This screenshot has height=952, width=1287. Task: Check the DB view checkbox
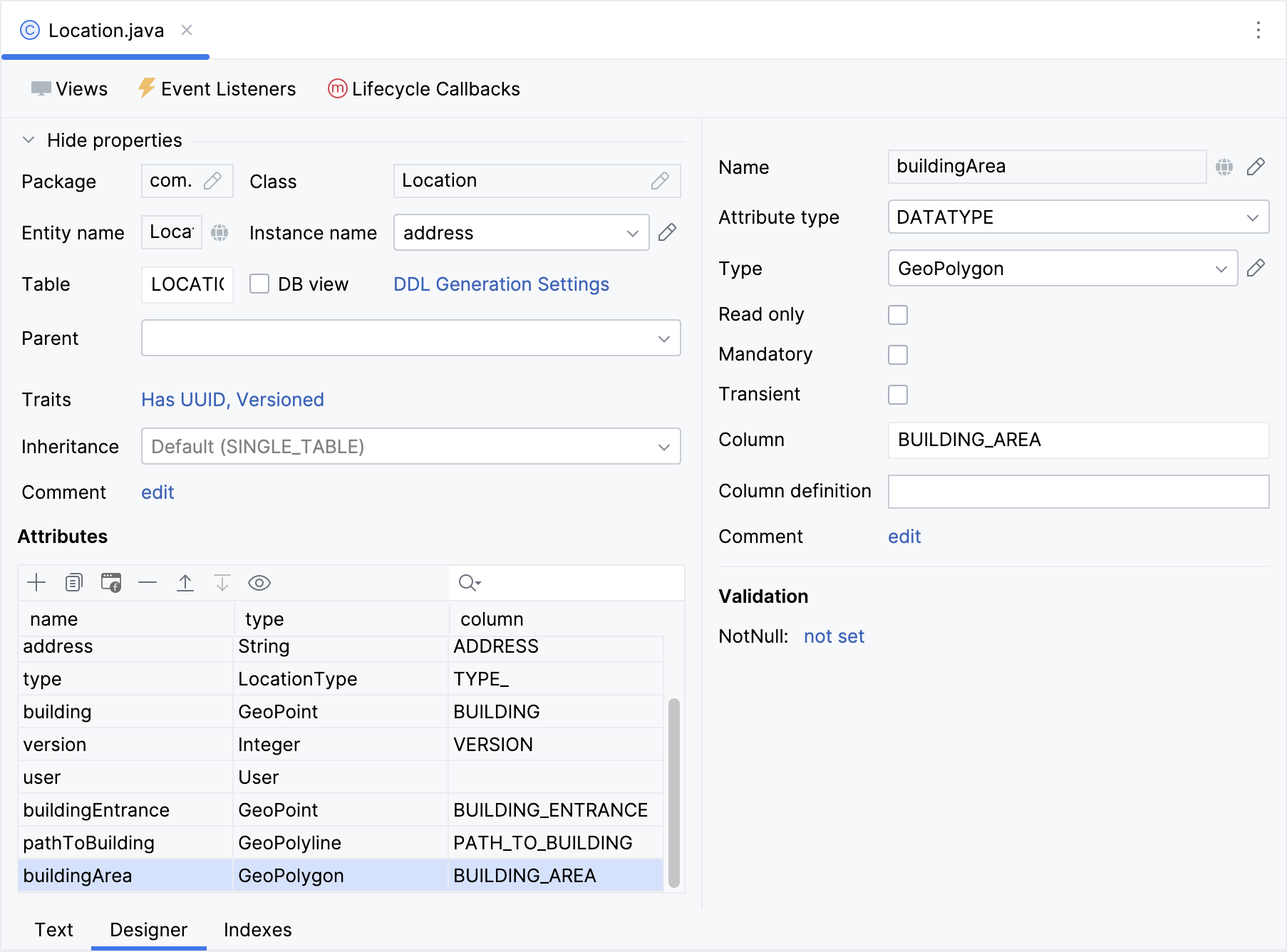(259, 284)
